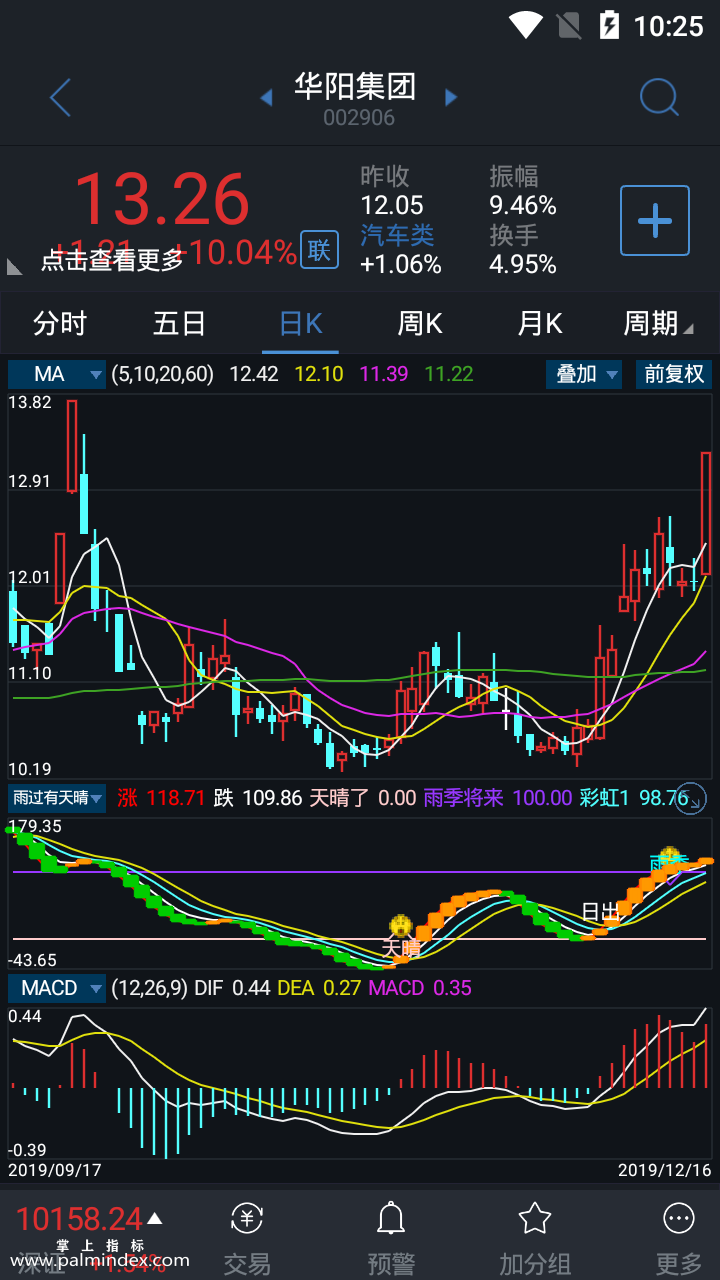Switch to previous stock arrow

tap(266, 97)
